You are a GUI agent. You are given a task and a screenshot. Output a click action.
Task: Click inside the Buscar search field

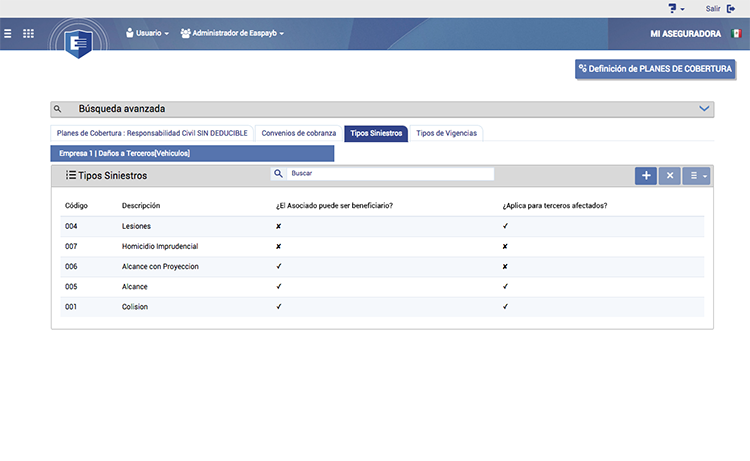(390, 174)
